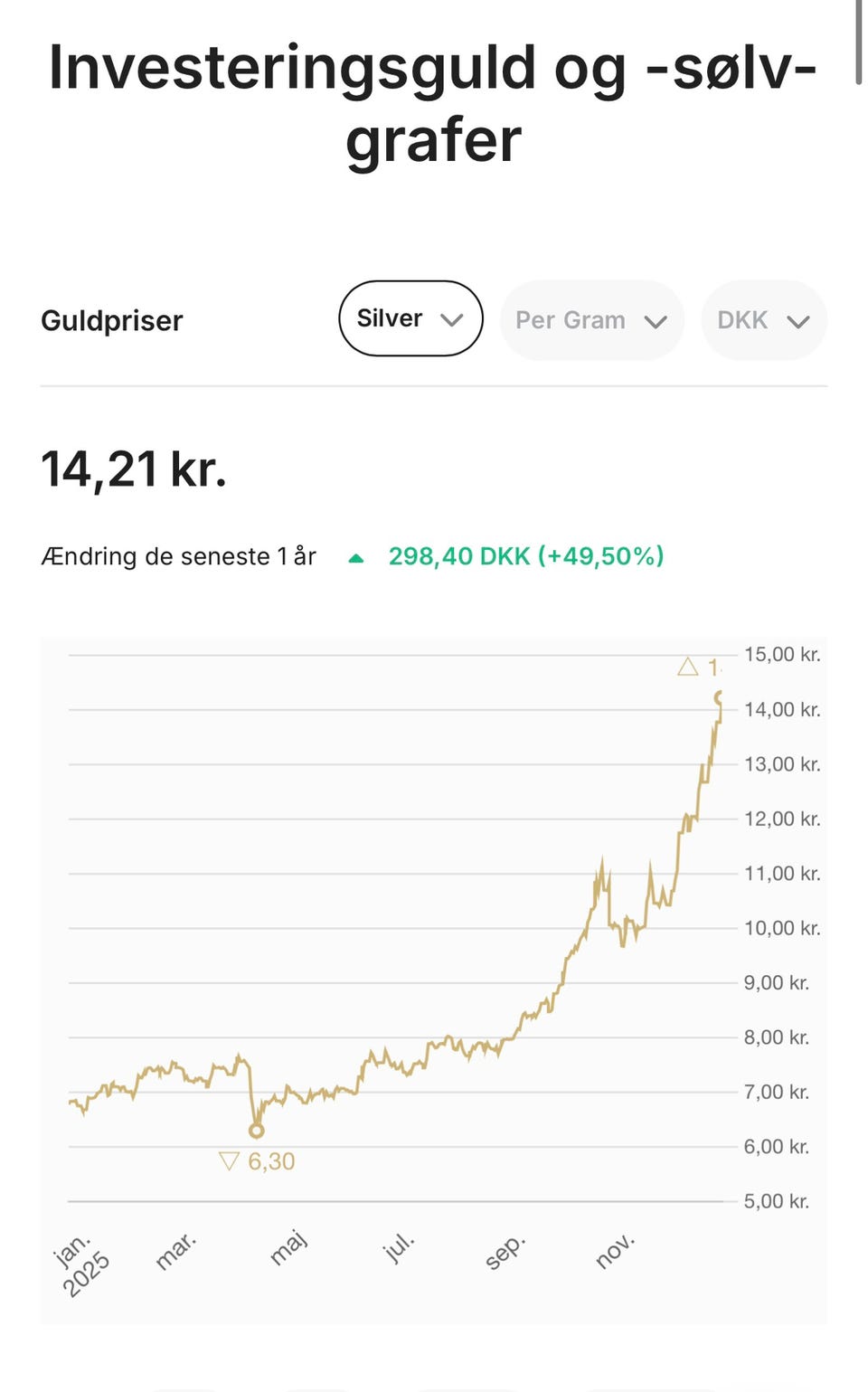Click the 6,30 low price label
868x1392 pixels.
point(271,1161)
